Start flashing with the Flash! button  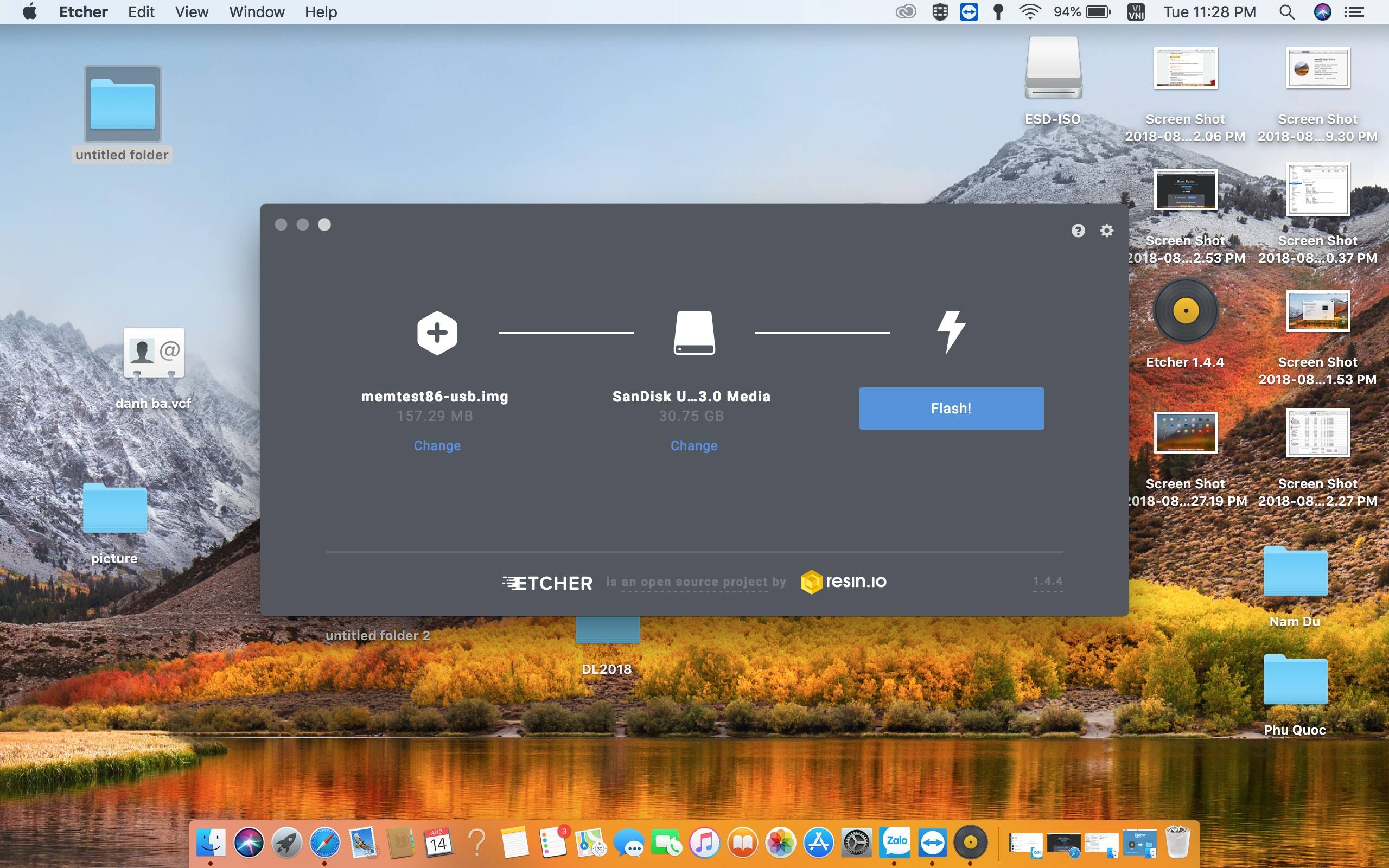coord(951,408)
